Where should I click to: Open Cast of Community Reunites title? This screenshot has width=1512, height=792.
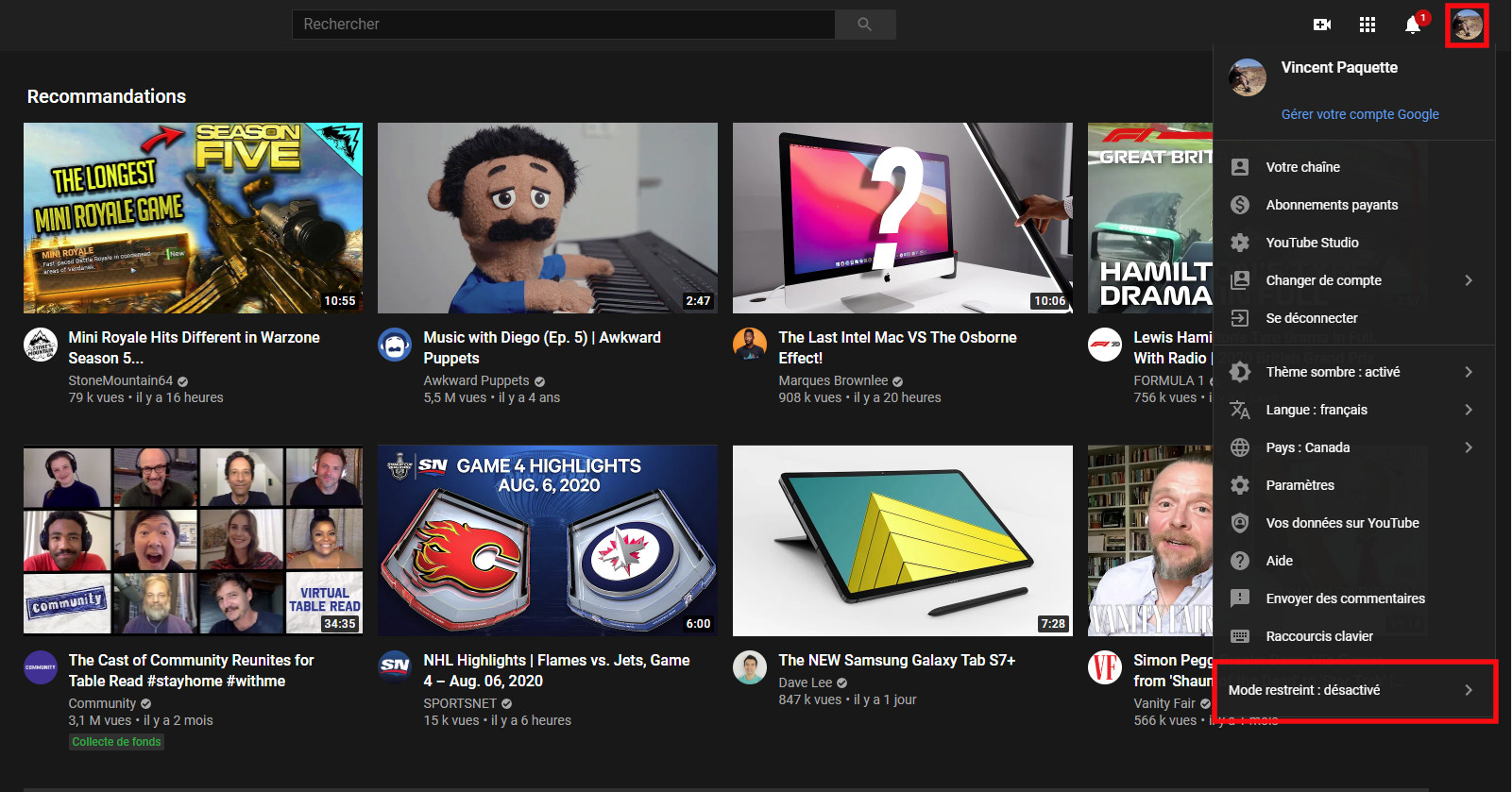191,670
